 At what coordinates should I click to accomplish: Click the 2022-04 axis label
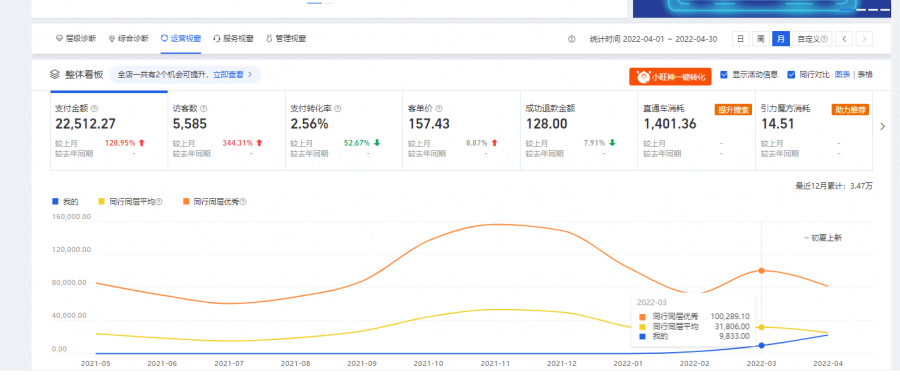point(829,363)
